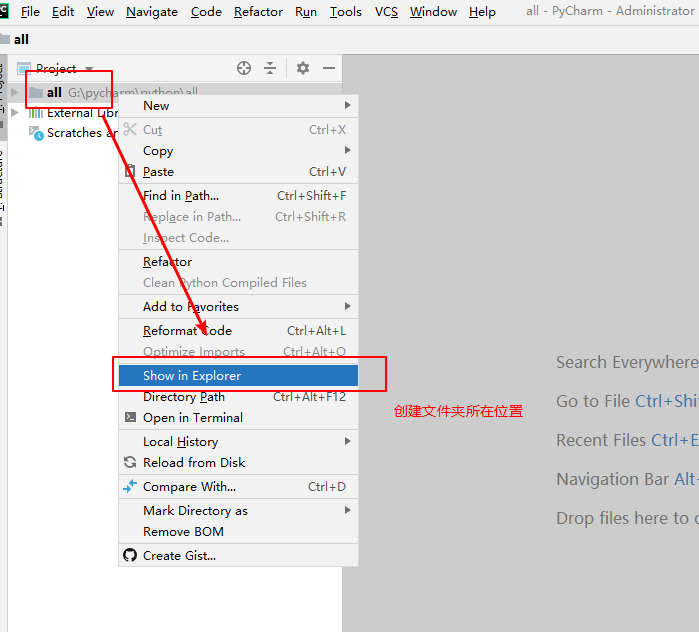Click the reload icon beside Reload from Disk

pos(130,462)
